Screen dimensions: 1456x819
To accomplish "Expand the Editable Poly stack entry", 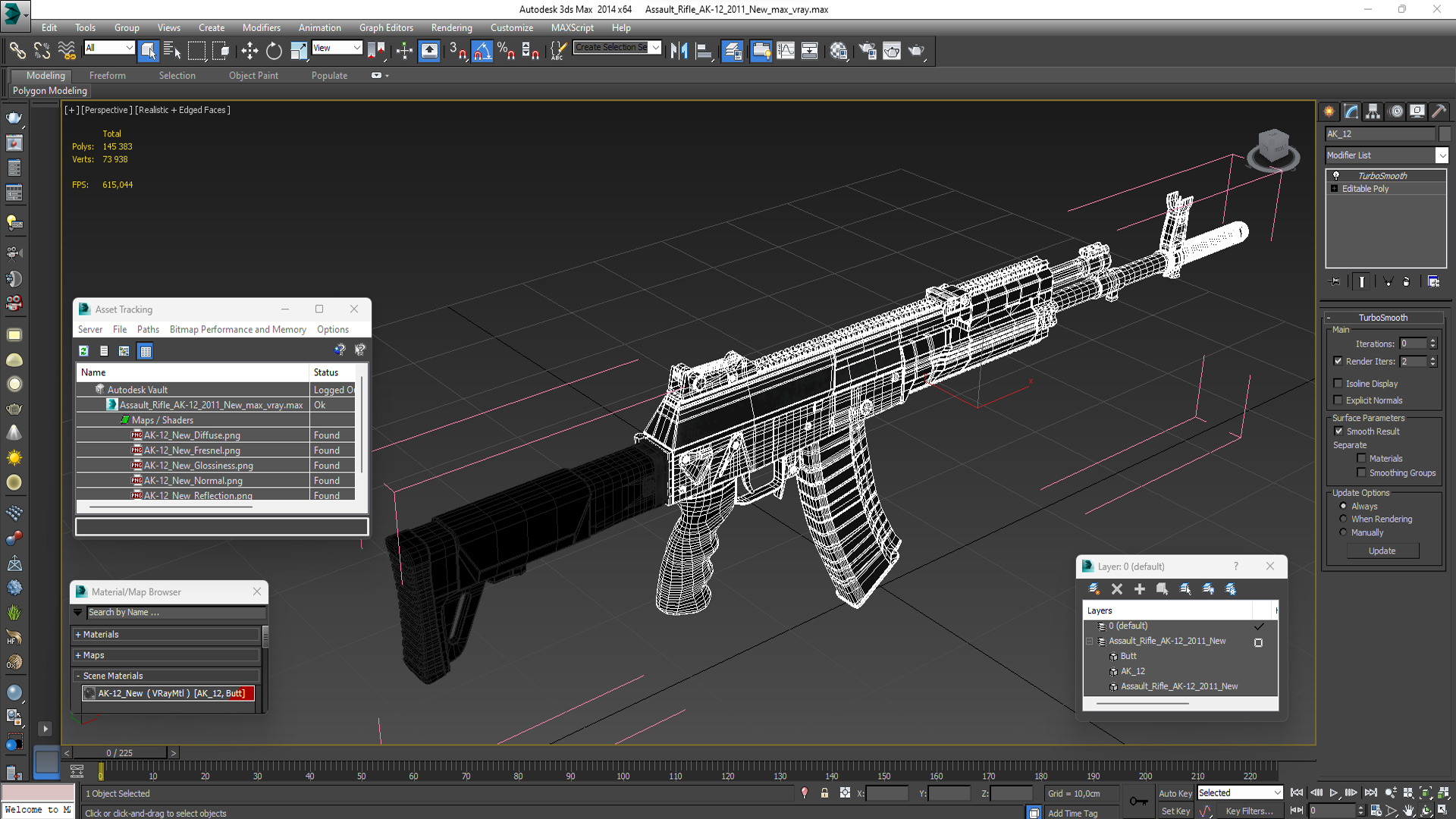I will coord(1334,188).
